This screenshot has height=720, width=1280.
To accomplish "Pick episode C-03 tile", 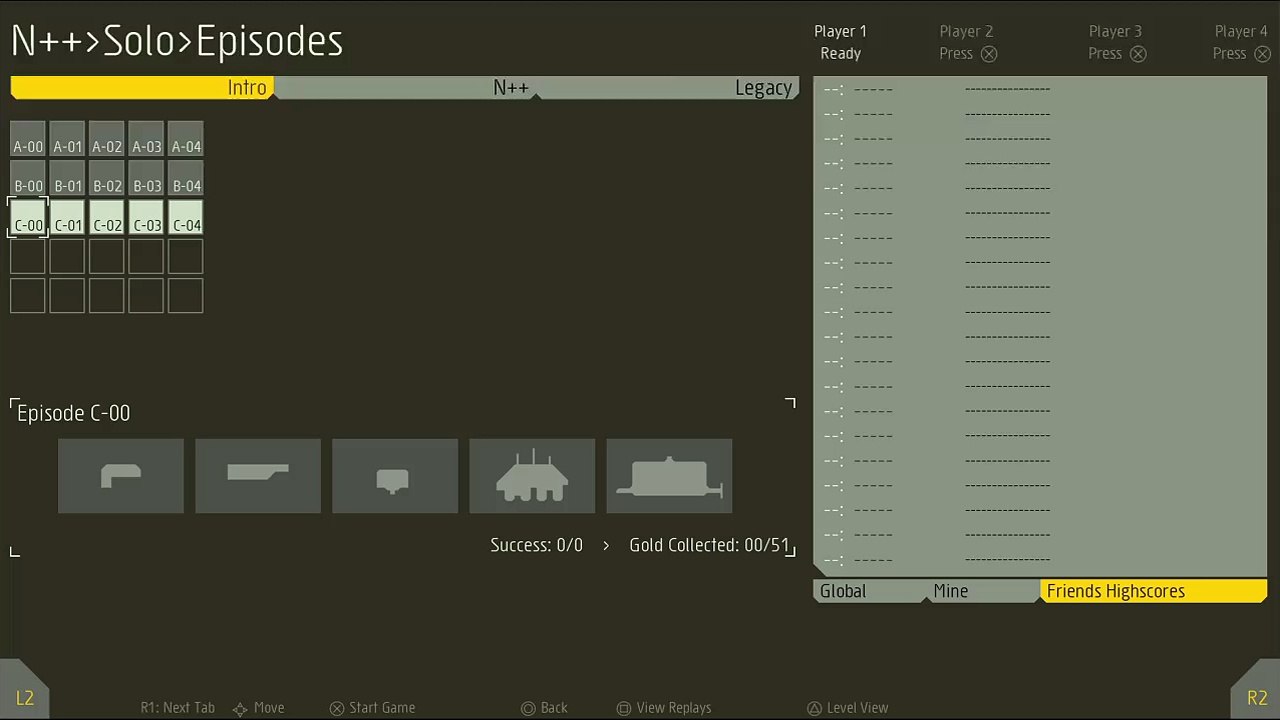I will tap(147, 217).
